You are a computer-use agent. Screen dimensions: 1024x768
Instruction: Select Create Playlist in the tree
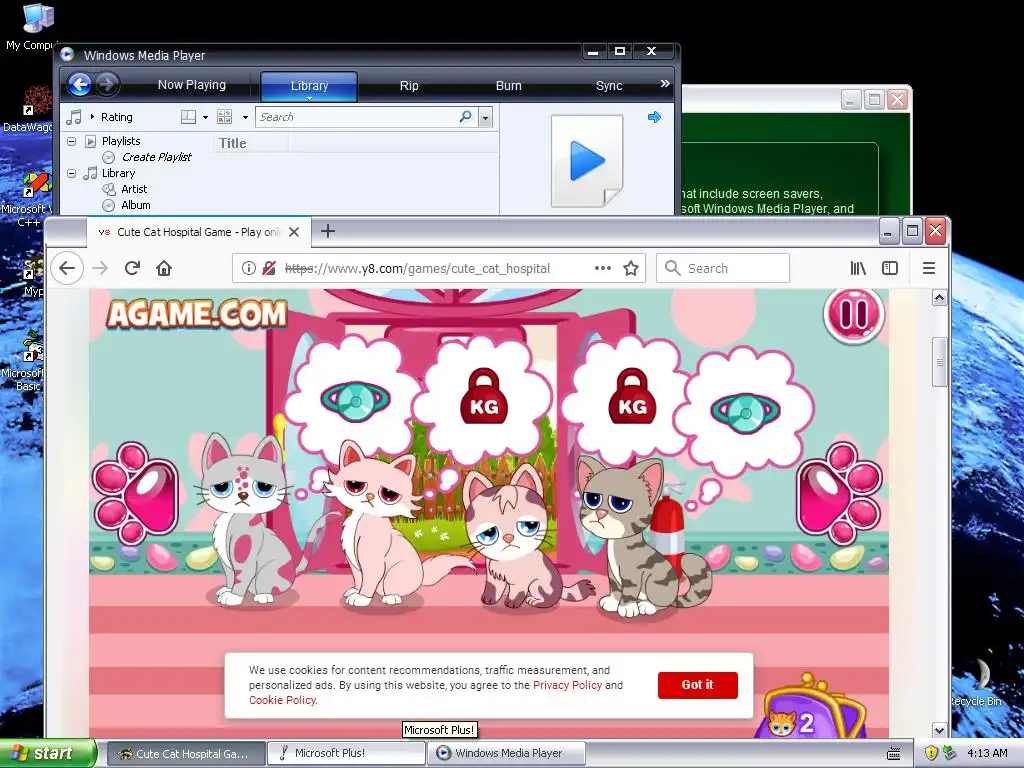pyautogui.click(x=156, y=157)
